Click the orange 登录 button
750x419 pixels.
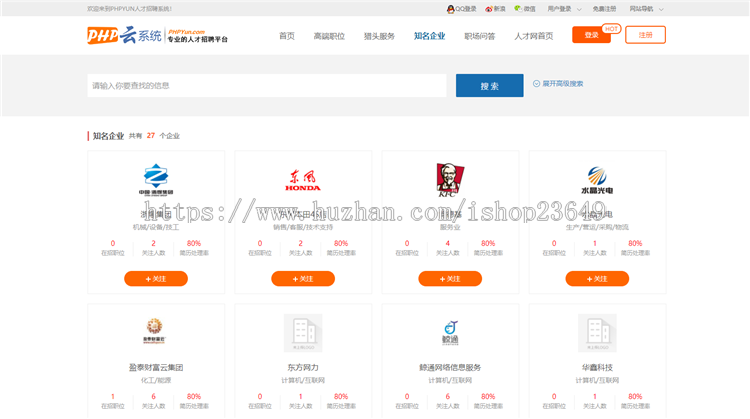point(591,35)
